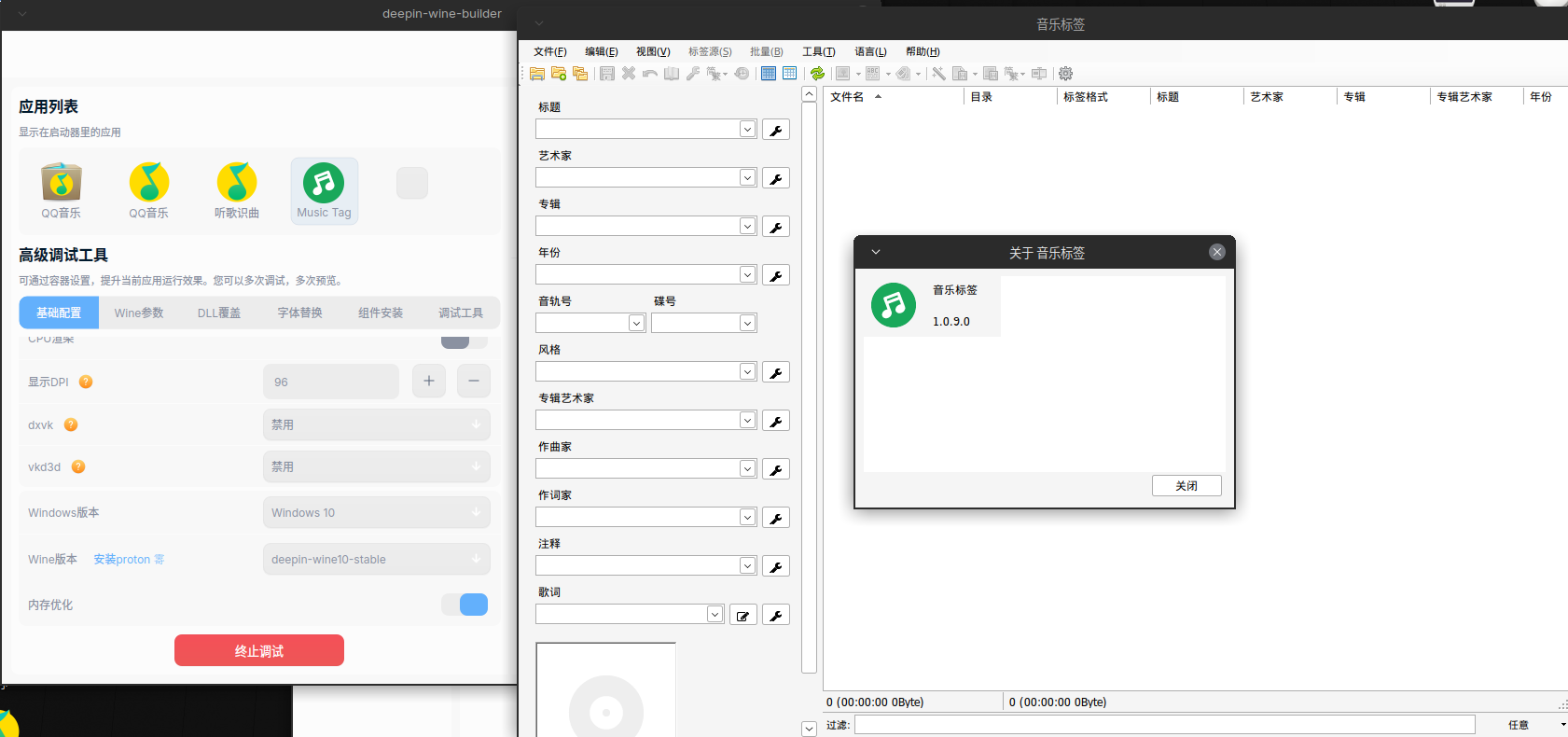
Task: Open the 工具(T) menu
Action: click(819, 51)
